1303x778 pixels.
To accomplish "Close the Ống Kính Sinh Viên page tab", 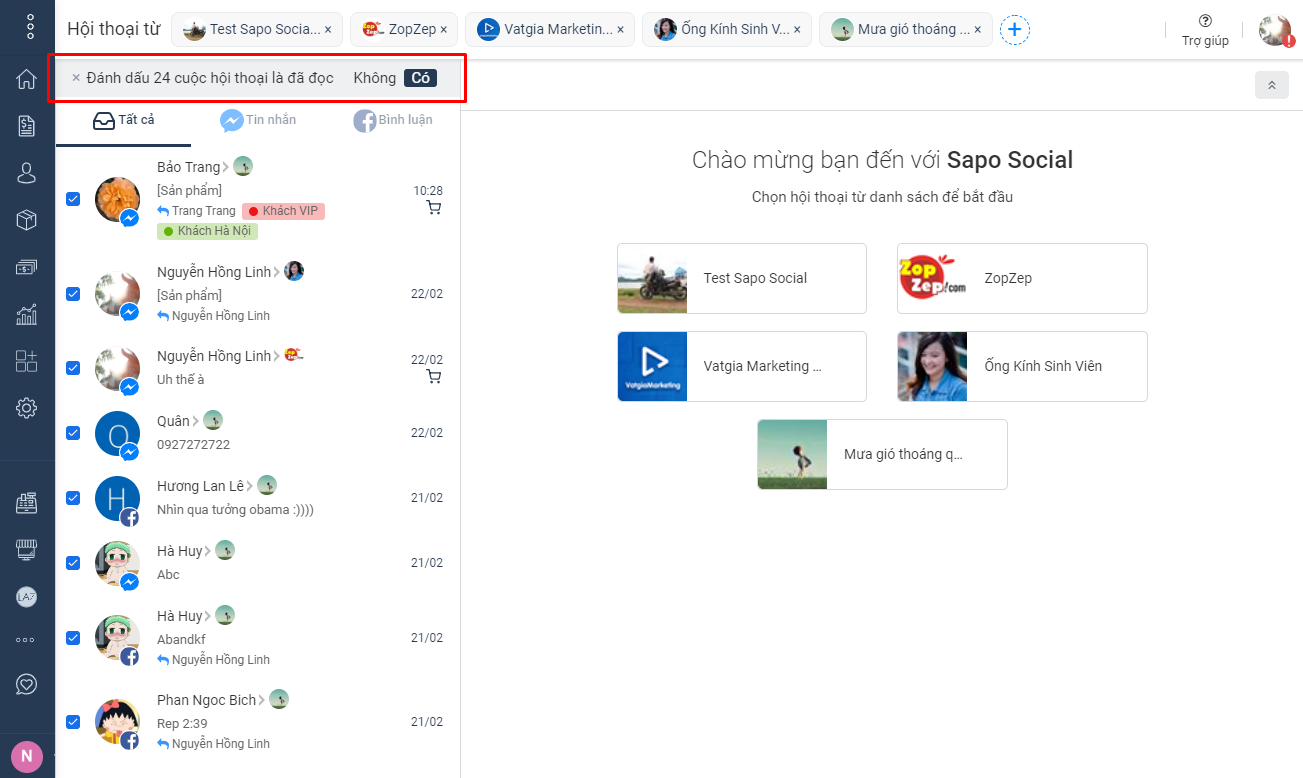I will (797, 30).
